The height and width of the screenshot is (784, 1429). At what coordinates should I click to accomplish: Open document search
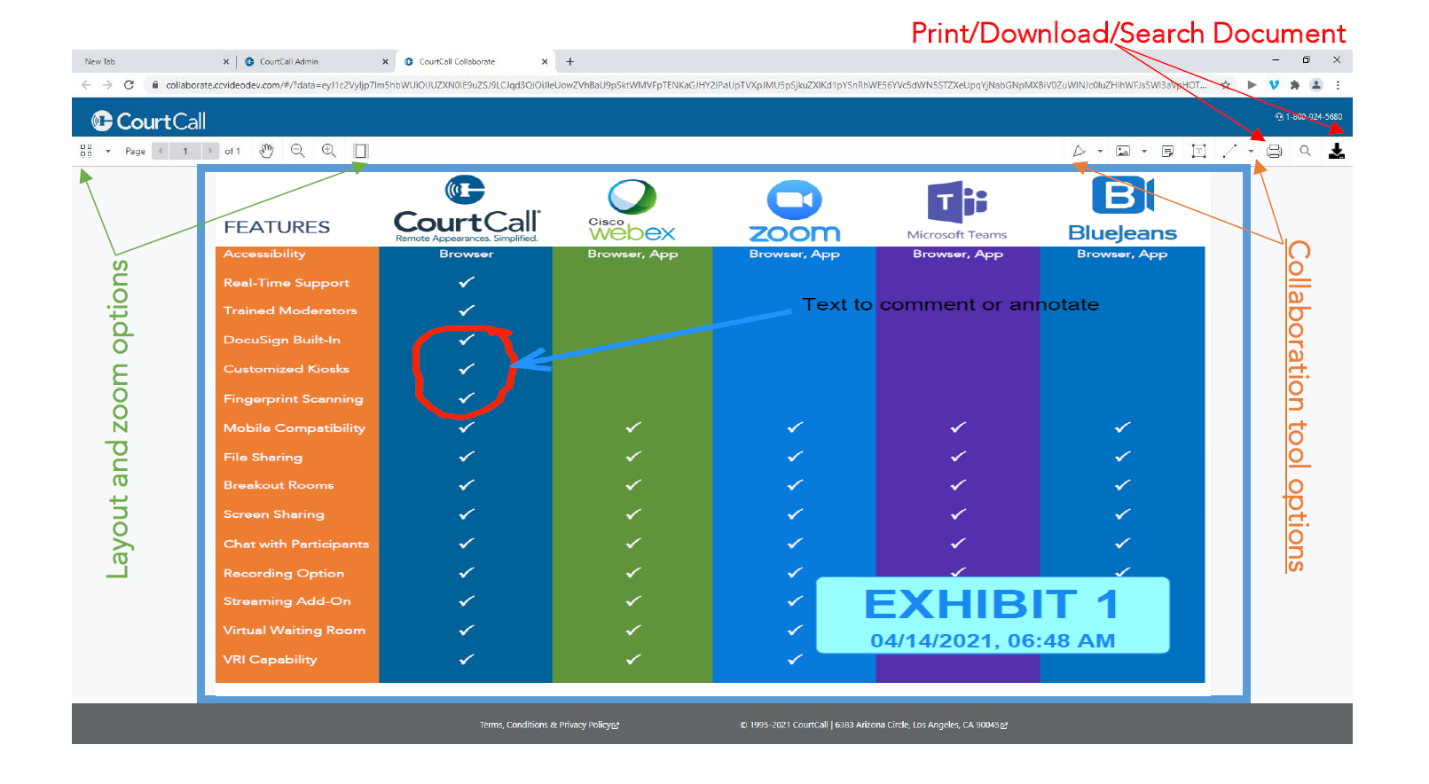(x=1305, y=151)
